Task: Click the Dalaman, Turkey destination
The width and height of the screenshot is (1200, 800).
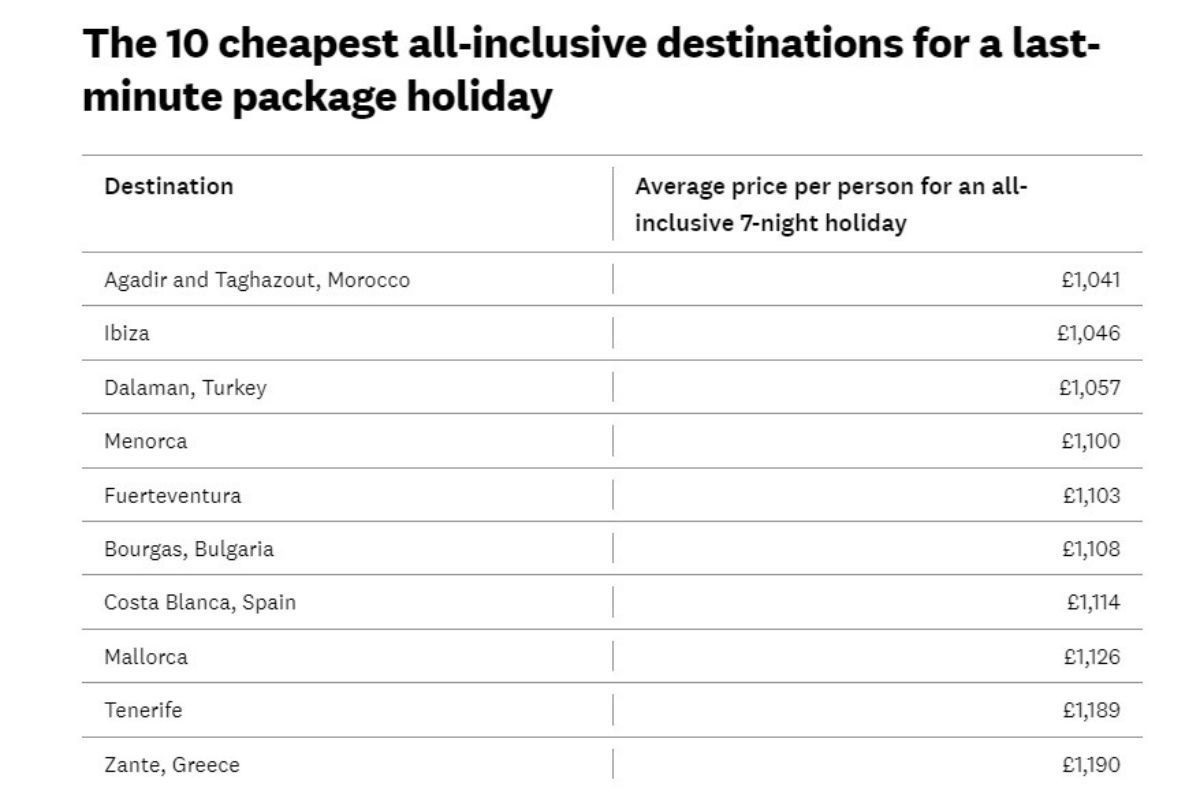Action: point(185,387)
